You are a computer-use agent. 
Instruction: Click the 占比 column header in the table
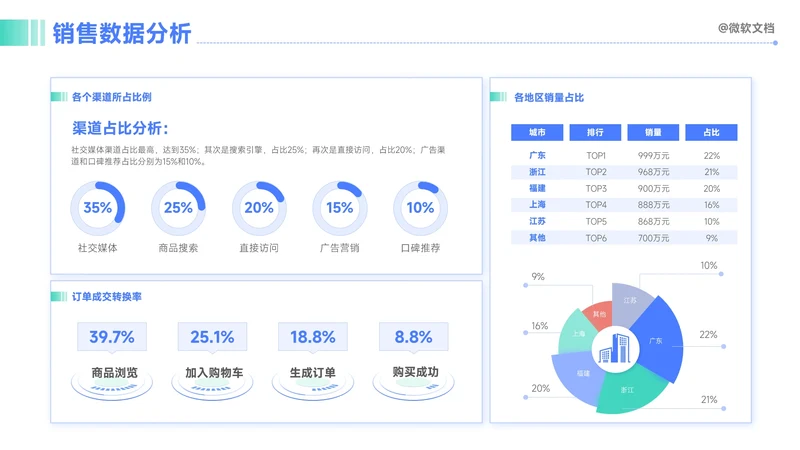711,132
